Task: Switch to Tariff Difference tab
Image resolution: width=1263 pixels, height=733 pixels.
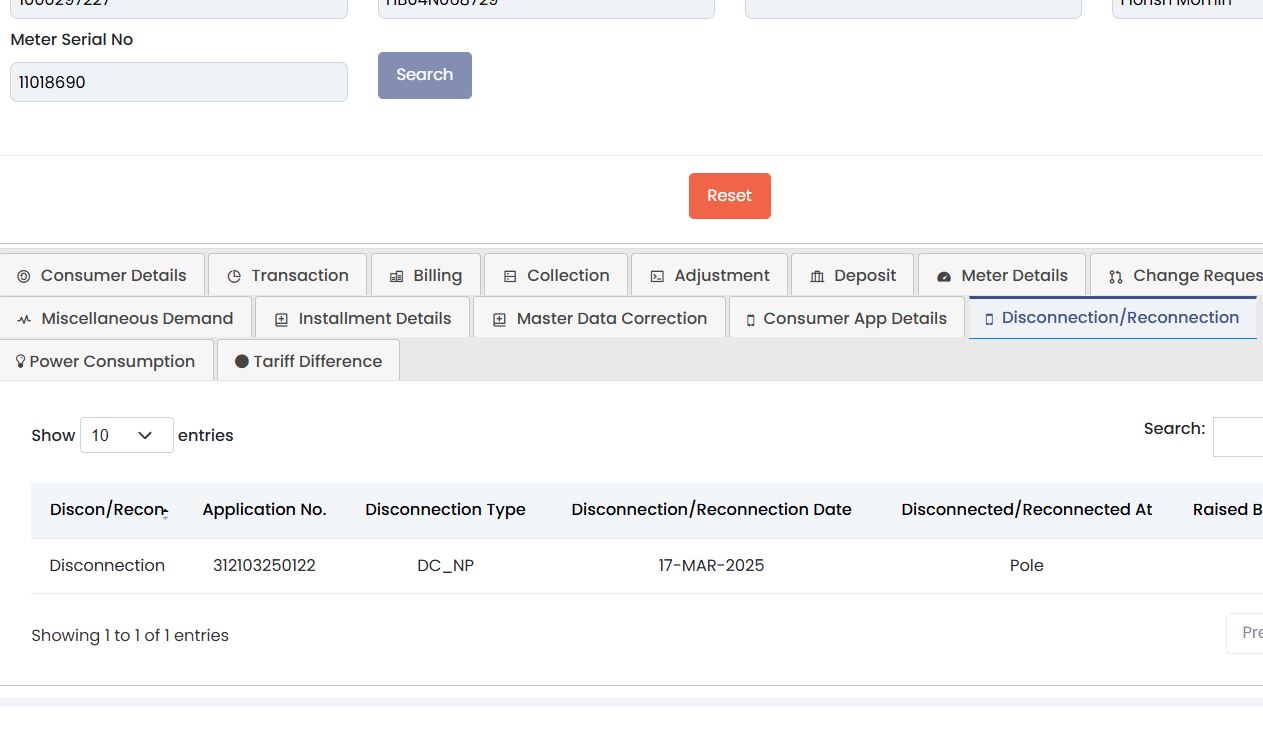Action: 308,361
